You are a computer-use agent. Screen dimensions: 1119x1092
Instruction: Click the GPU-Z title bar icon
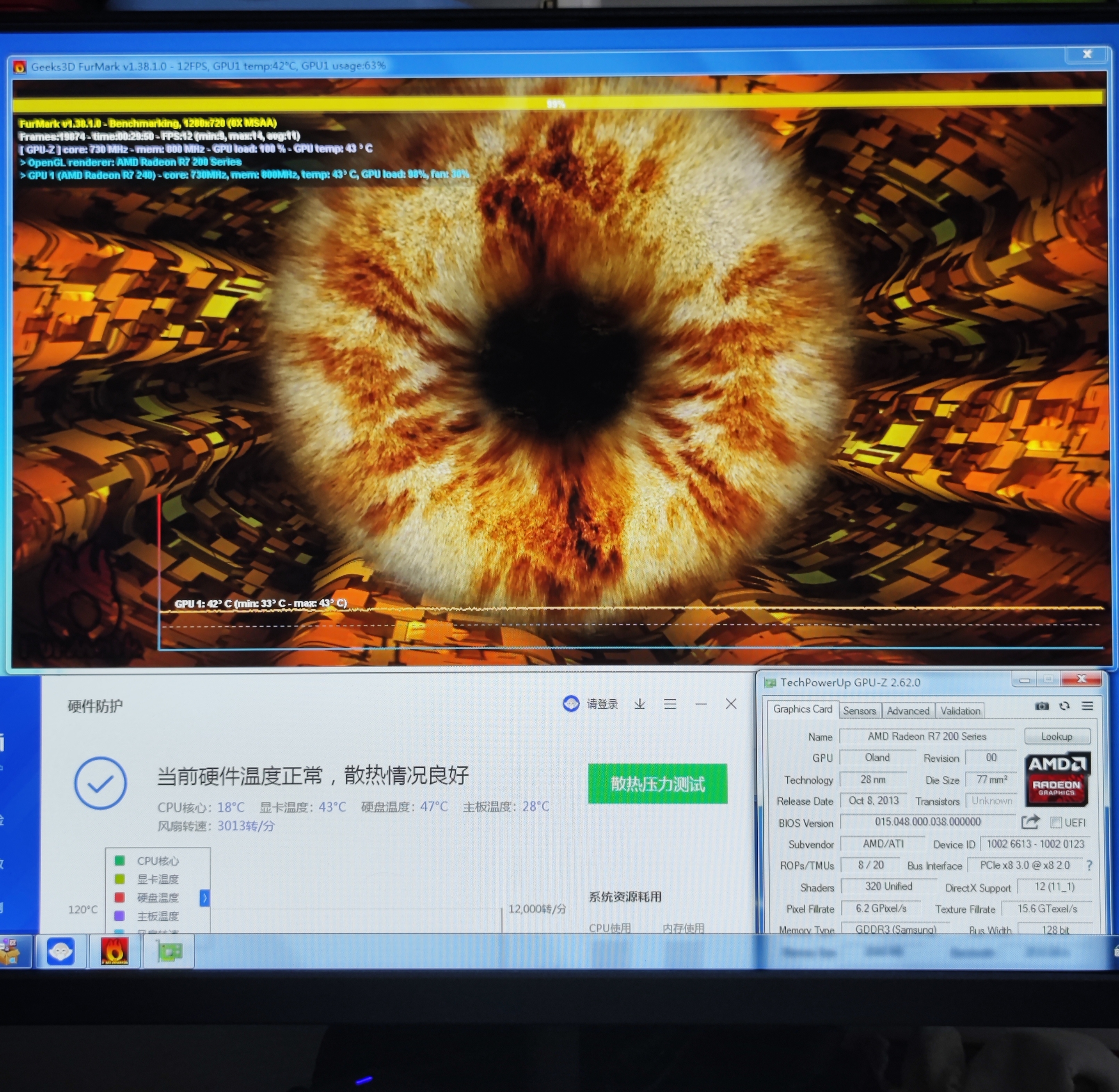(x=770, y=682)
